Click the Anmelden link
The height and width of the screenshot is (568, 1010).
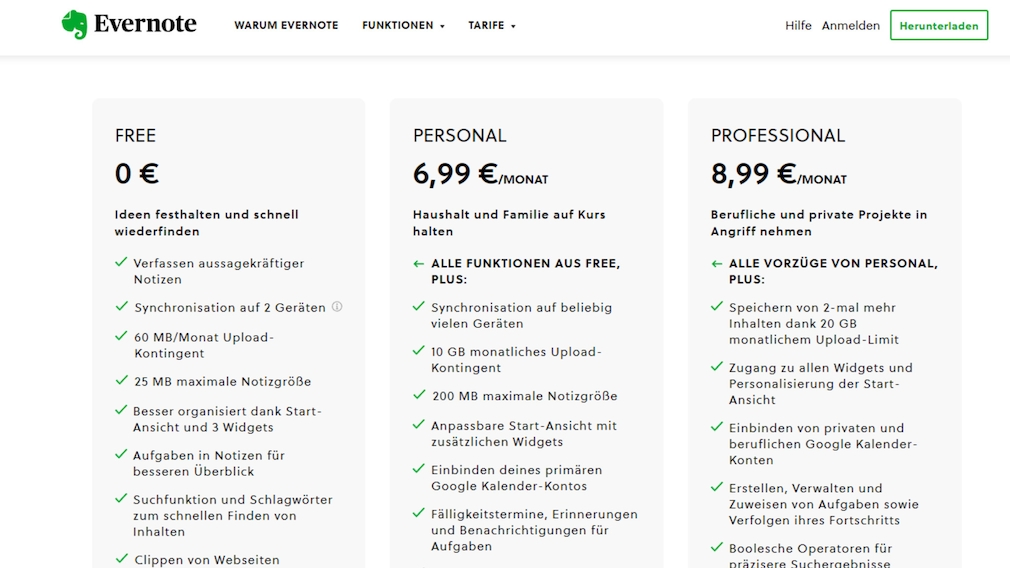click(x=850, y=26)
